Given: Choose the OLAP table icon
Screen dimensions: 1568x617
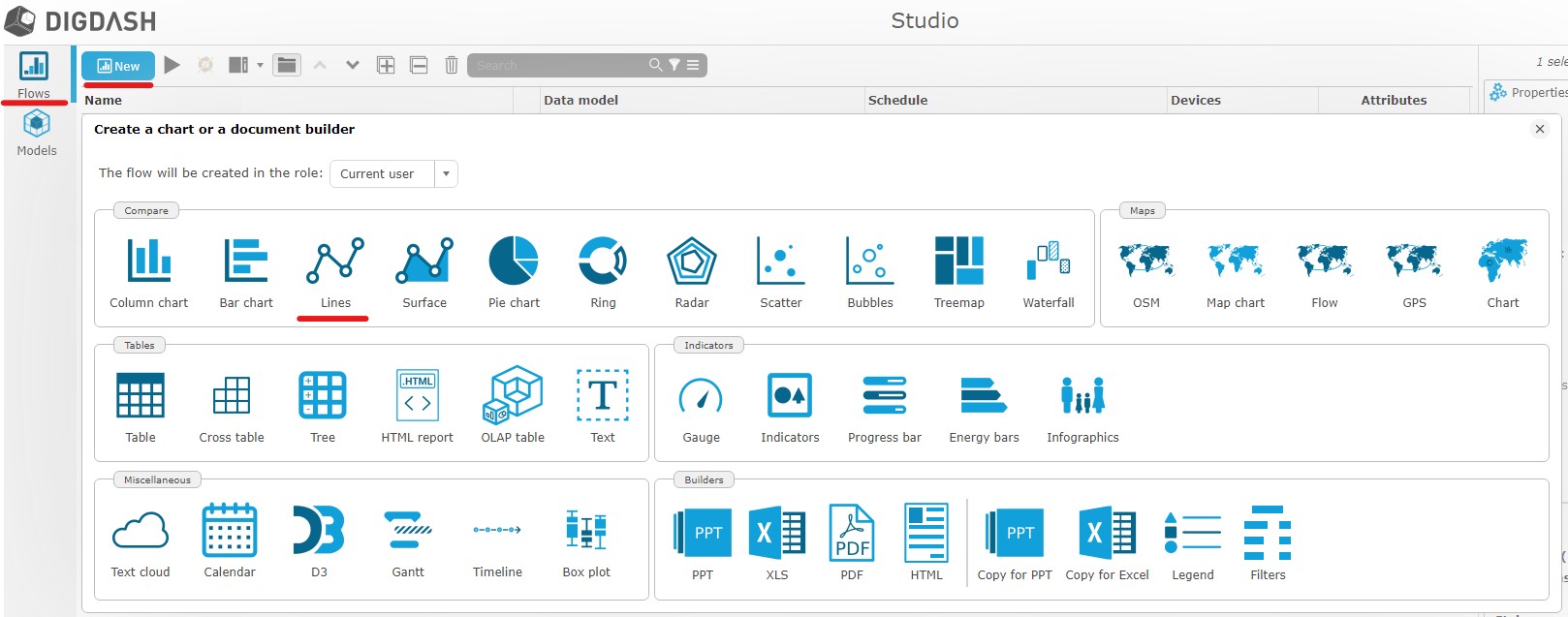Looking at the screenshot, I should coord(513,407).
